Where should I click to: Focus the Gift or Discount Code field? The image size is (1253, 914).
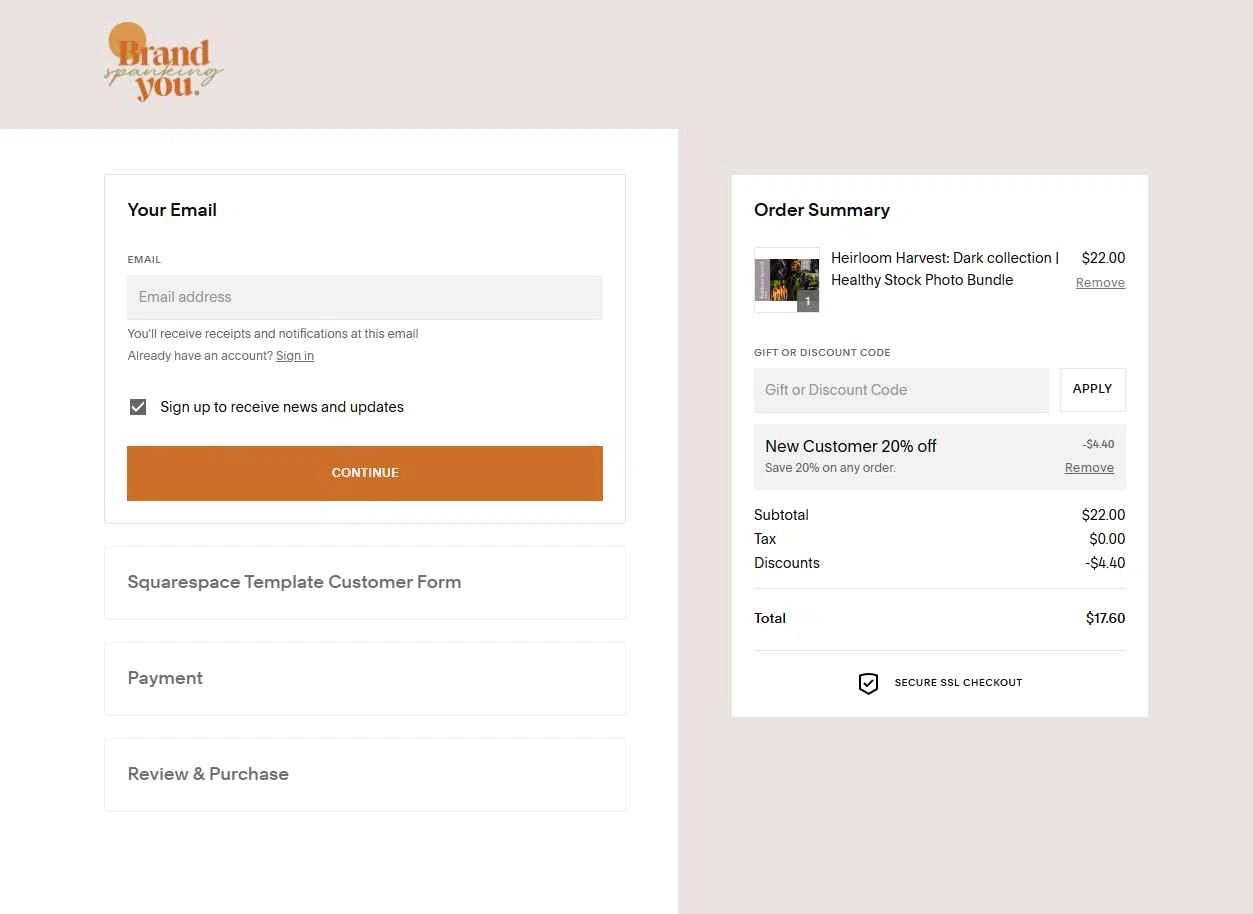pyautogui.click(x=901, y=390)
